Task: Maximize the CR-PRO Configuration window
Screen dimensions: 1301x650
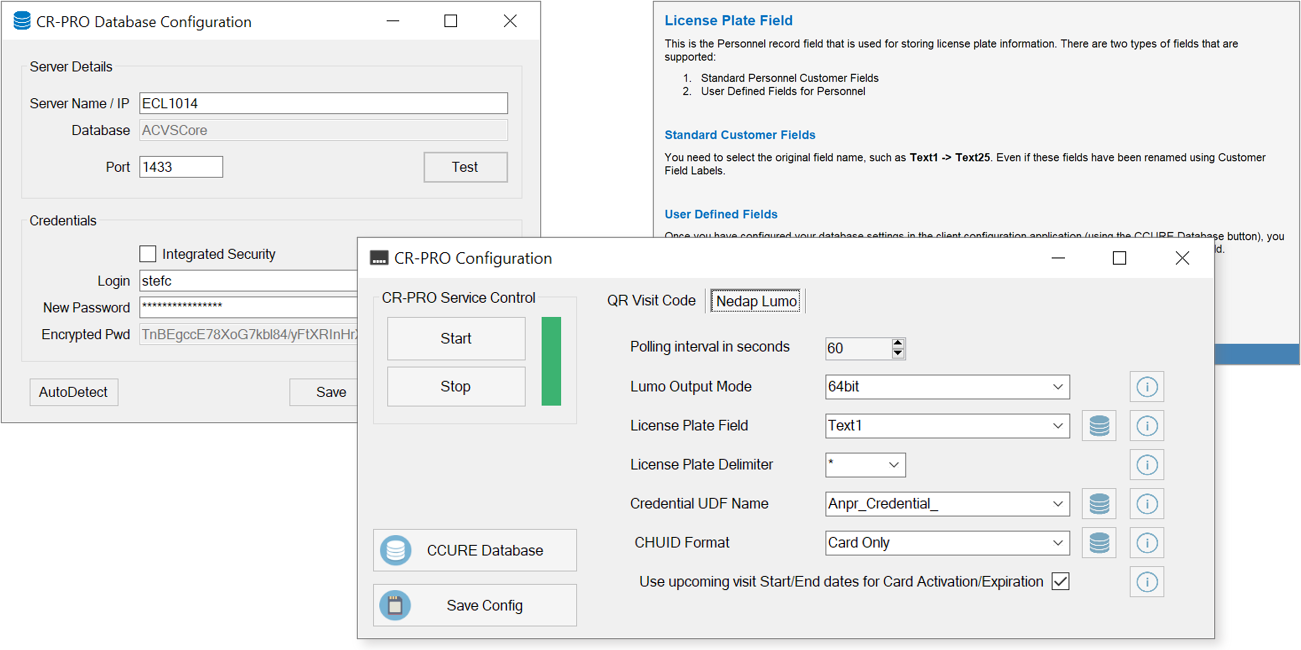Action: [x=1120, y=258]
